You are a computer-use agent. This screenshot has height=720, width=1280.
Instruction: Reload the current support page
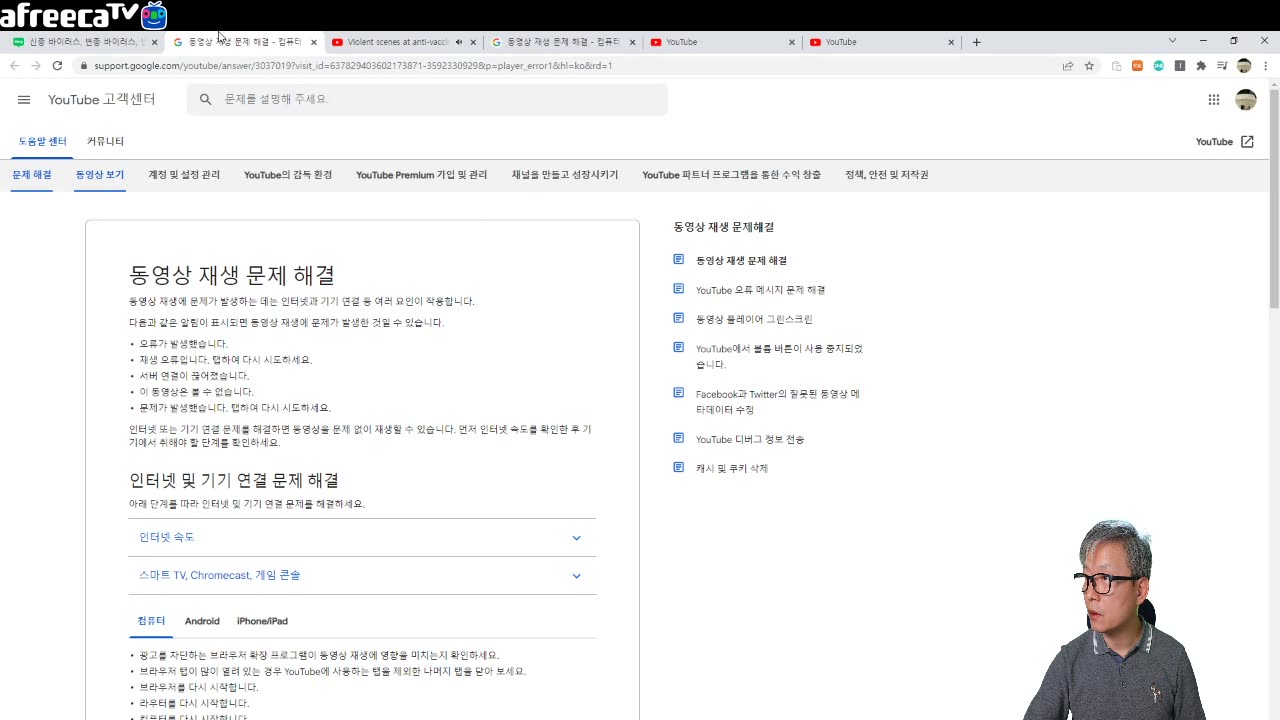[57, 66]
